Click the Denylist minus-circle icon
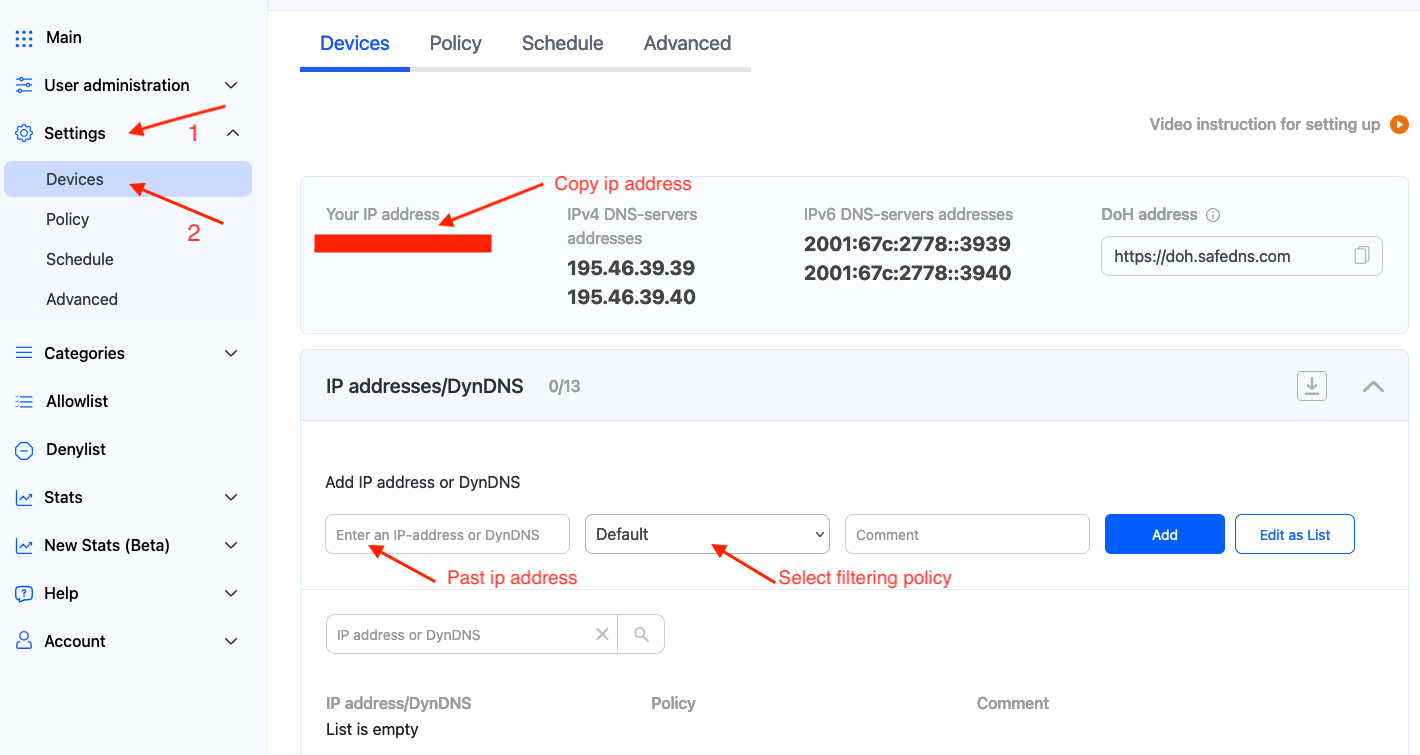This screenshot has height=755, width=1420. 24,450
